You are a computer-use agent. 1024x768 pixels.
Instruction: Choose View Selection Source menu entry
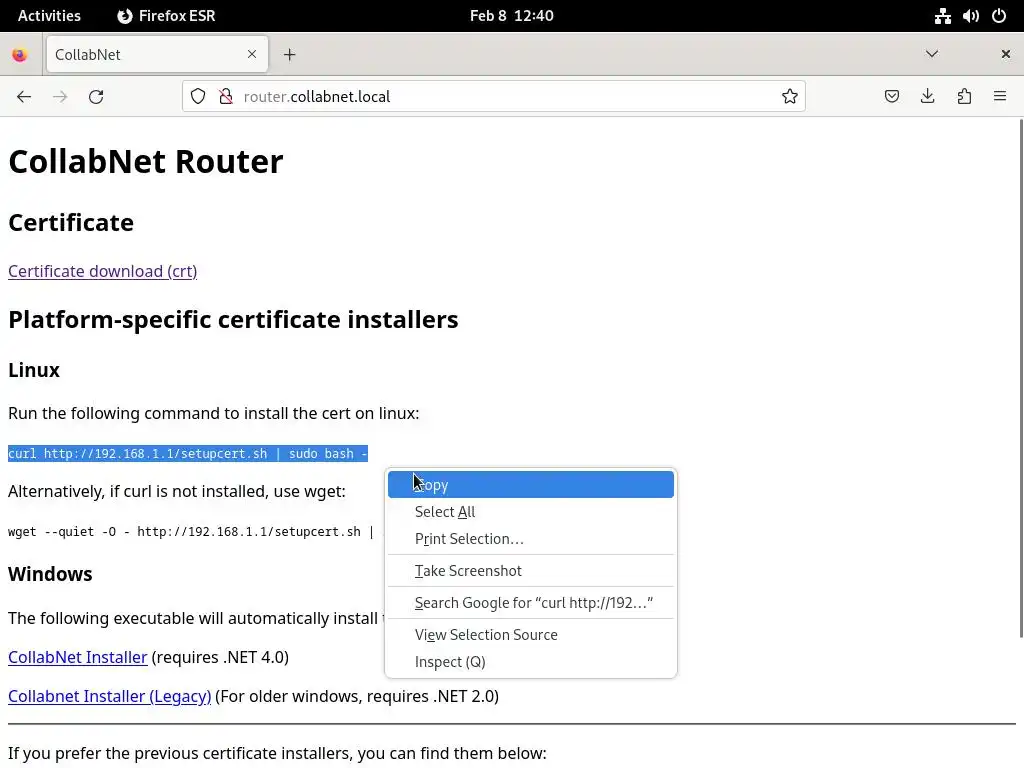click(531, 635)
